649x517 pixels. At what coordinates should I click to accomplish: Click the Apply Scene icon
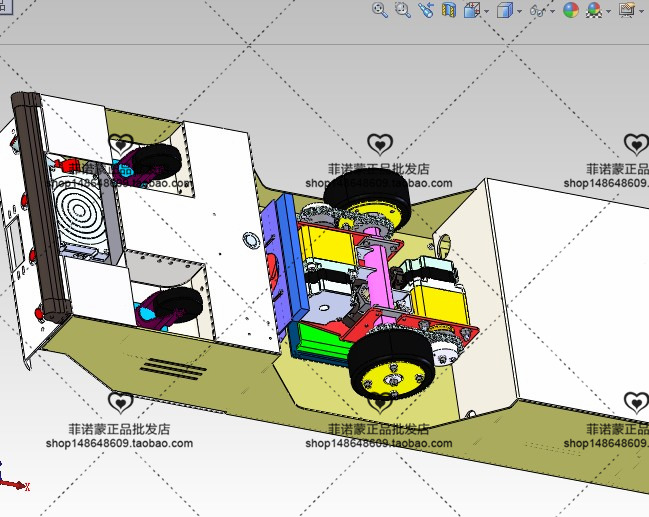click(594, 10)
